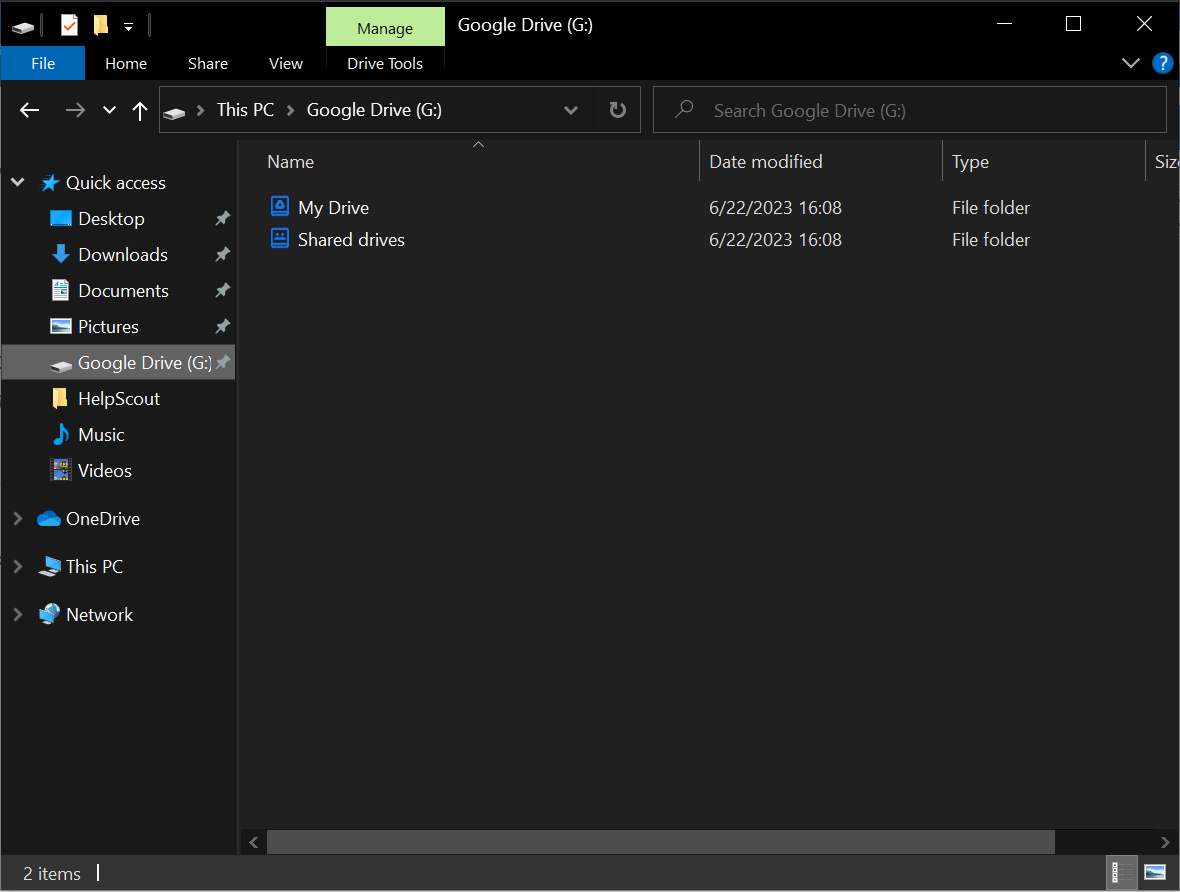Switch to Details view layout icon
Viewport: 1180px width, 892px height.
1122,872
